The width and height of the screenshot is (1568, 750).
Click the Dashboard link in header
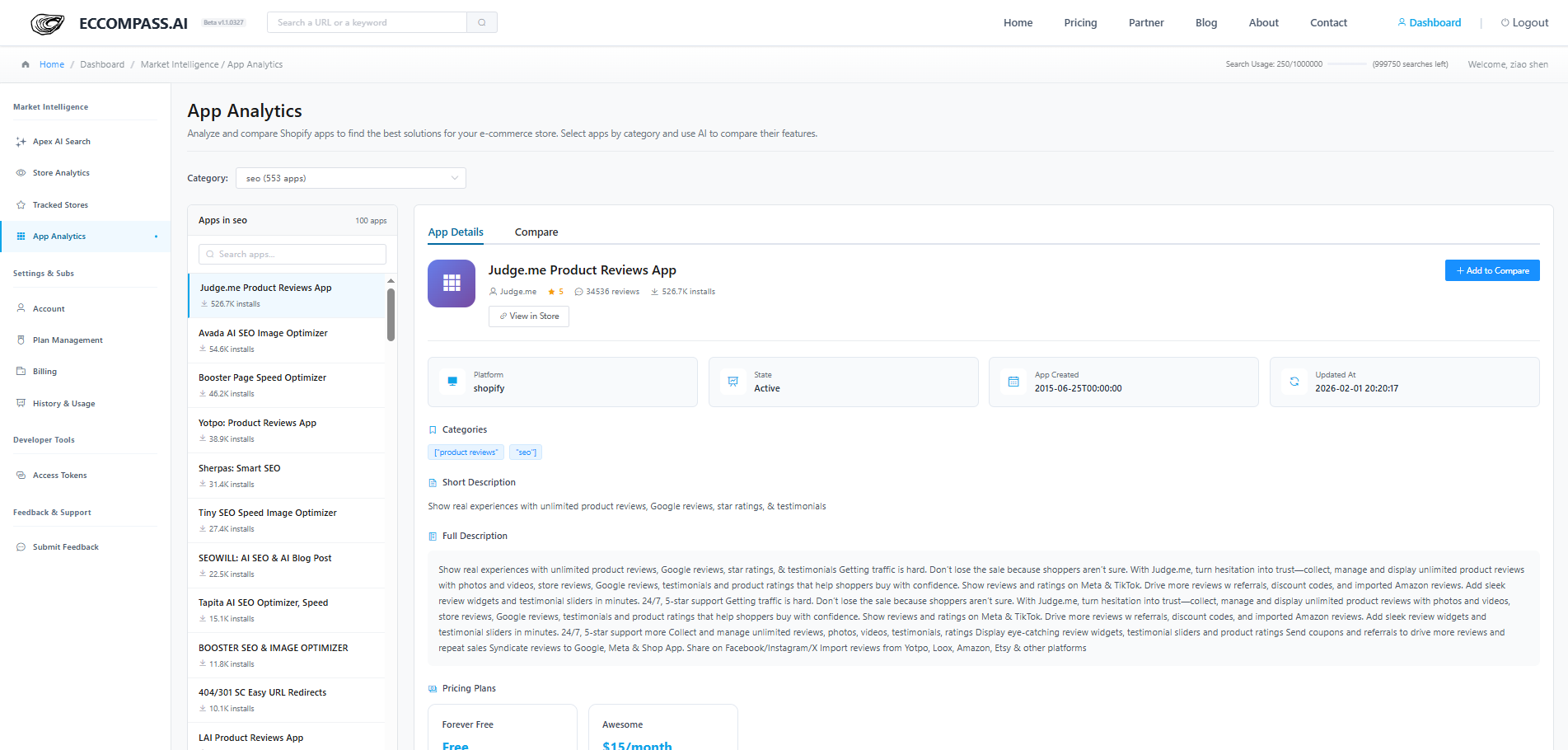pyautogui.click(x=1430, y=23)
